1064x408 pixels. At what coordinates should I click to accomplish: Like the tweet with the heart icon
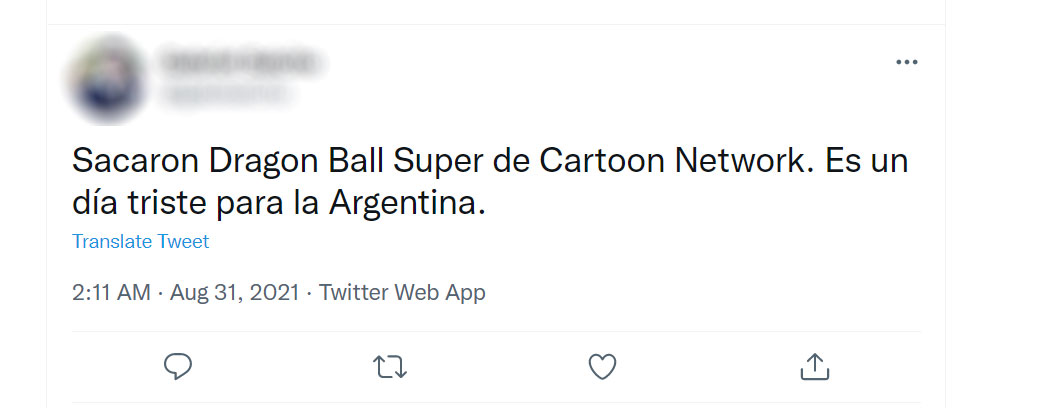tap(602, 367)
